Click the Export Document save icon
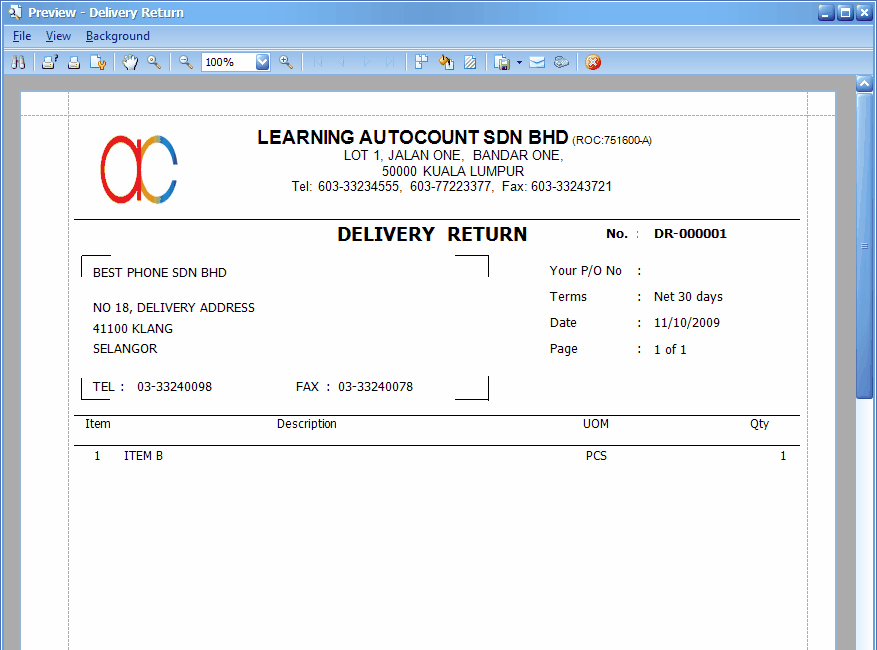 coord(502,62)
